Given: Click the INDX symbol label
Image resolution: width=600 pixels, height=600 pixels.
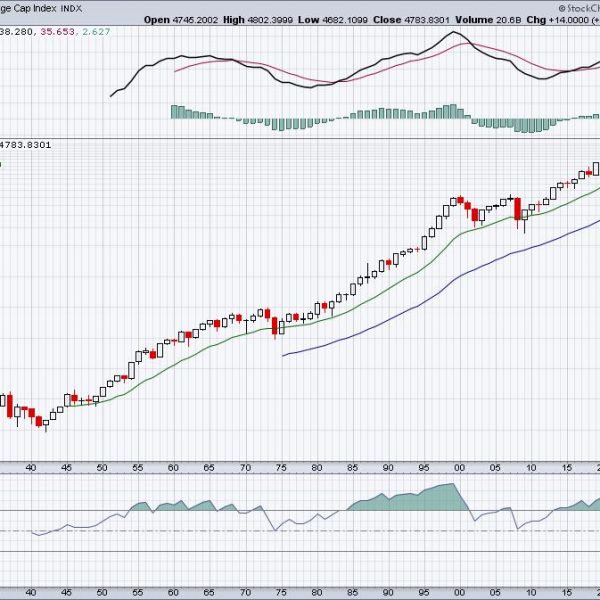Looking at the screenshot, I should tap(71, 8).
